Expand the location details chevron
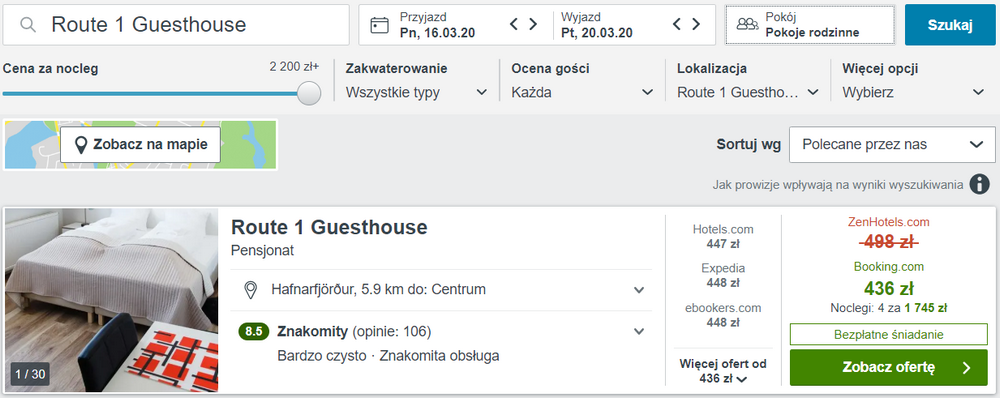 click(639, 290)
